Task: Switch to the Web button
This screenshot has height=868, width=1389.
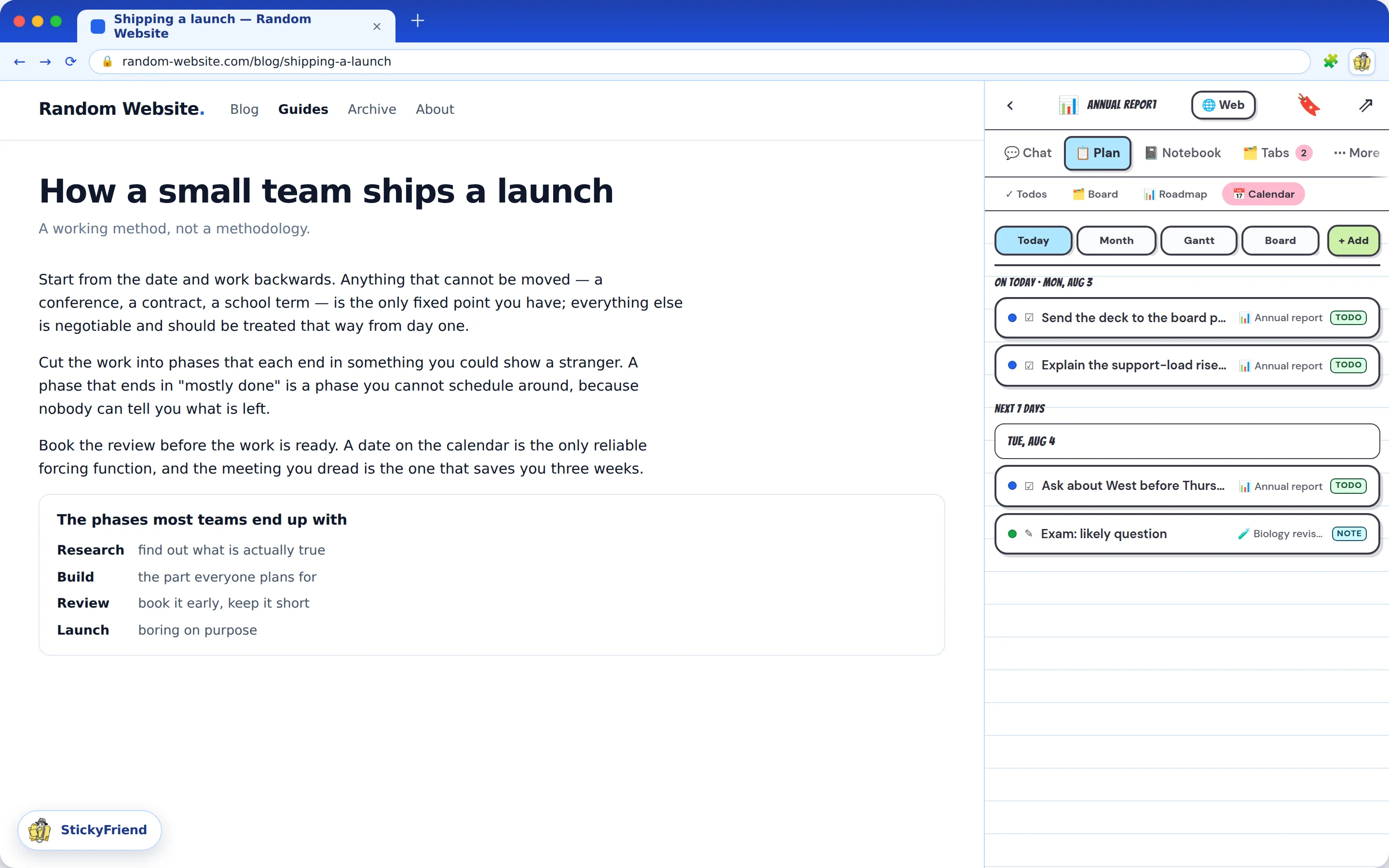Action: click(1223, 105)
